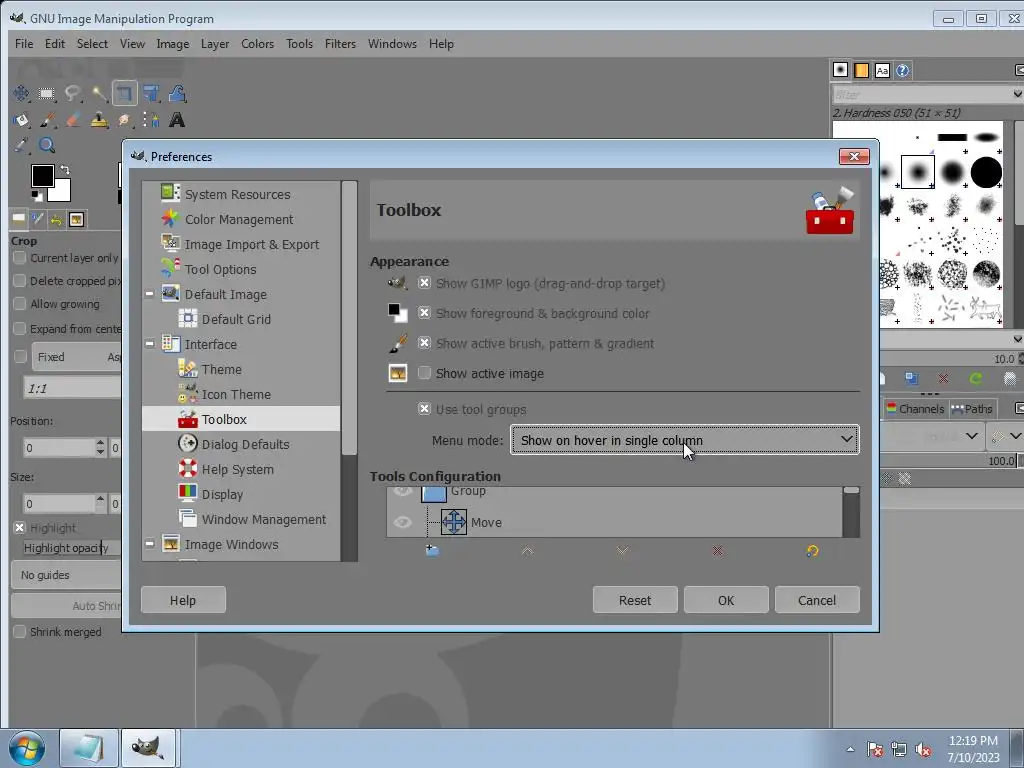Toggle Use tool groups checkbox
This screenshot has height=768, width=1024.
(424, 409)
